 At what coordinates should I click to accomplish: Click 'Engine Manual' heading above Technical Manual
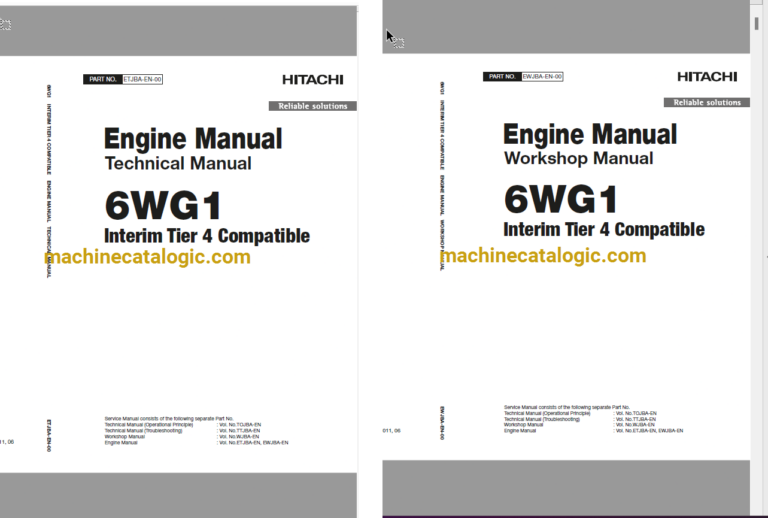tap(193, 139)
